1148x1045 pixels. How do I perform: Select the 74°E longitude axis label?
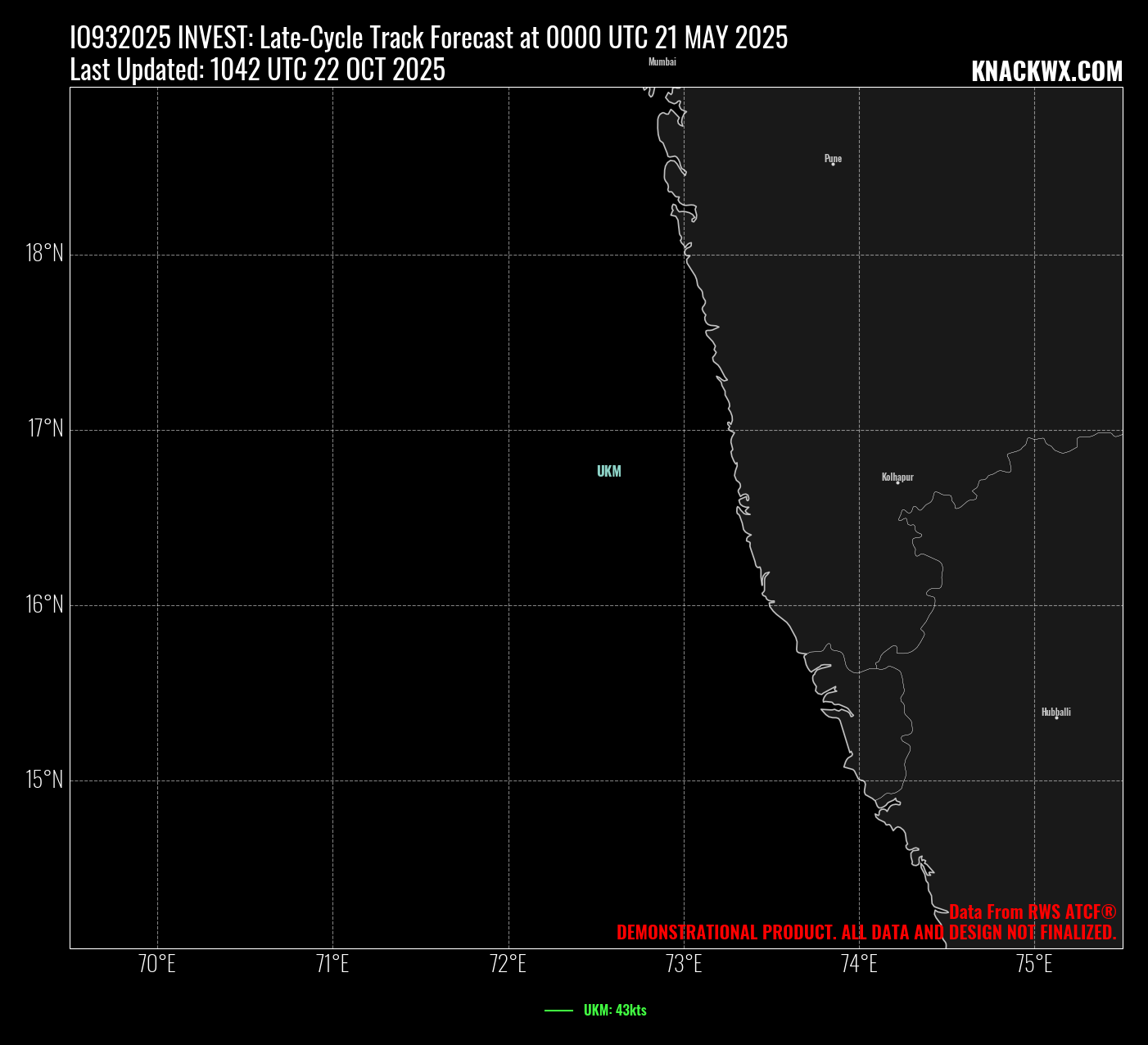pyautogui.click(x=859, y=965)
